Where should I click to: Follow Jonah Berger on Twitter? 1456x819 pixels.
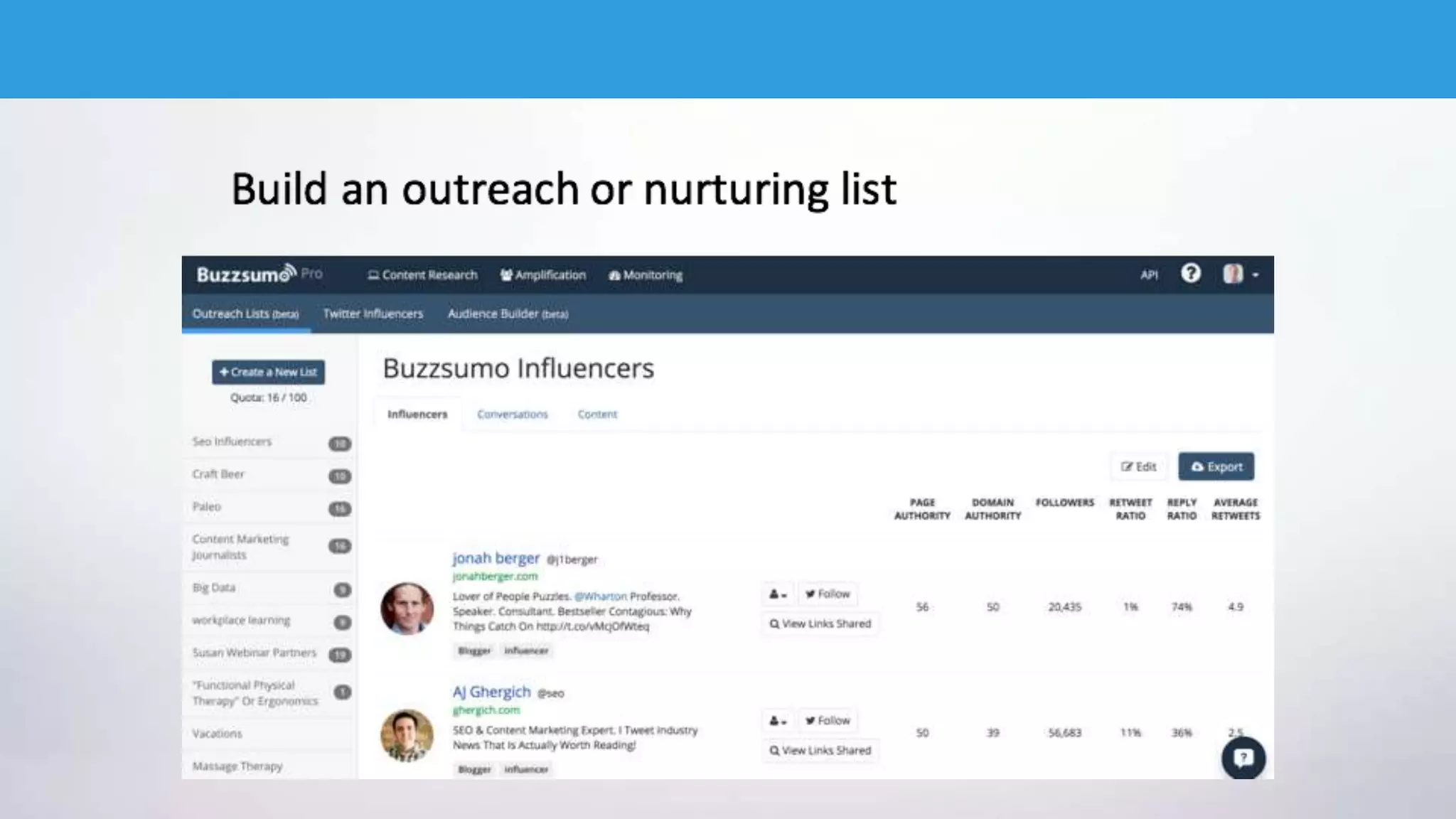point(828,594)
